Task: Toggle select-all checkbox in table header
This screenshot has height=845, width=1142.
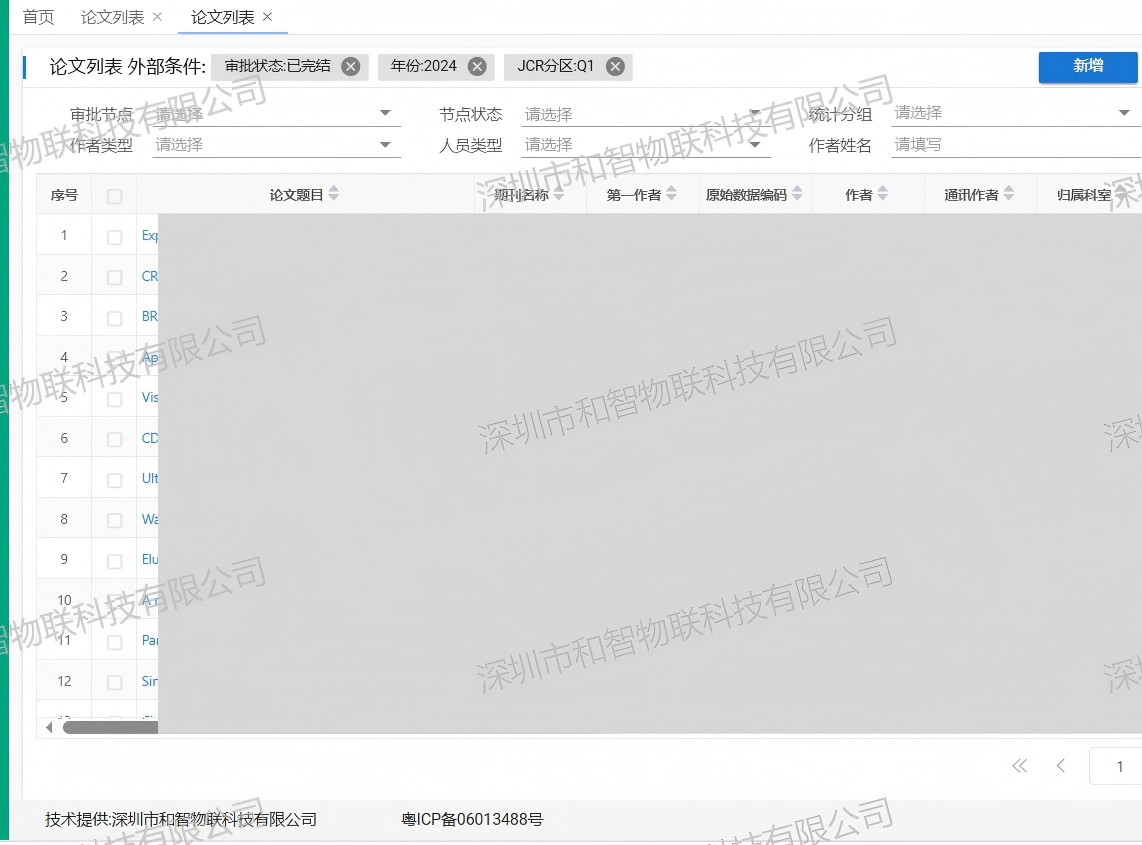Action: pyautogui.click(x=114, y=196)
